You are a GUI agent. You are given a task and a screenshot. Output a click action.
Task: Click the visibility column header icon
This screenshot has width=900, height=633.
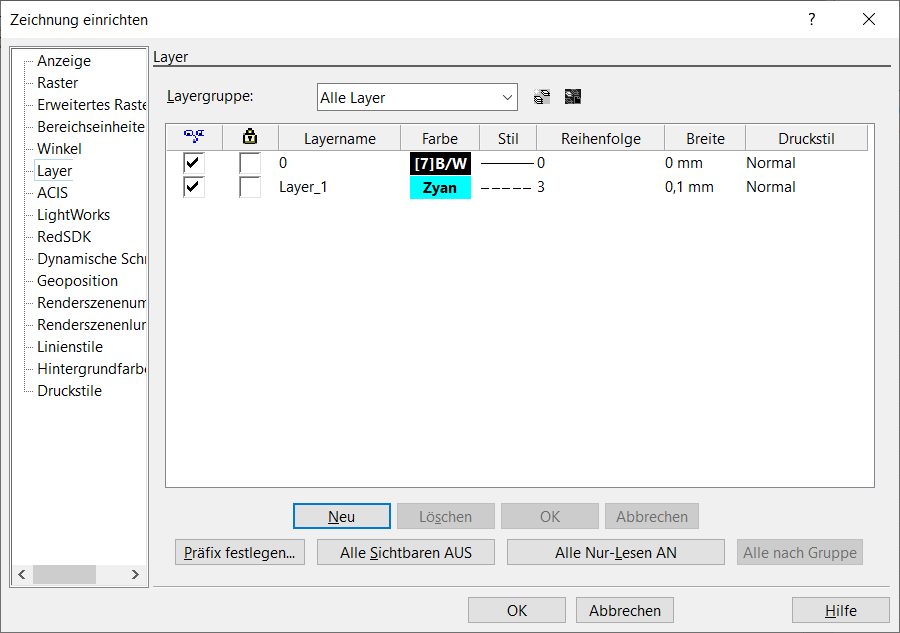click(194, 137)
